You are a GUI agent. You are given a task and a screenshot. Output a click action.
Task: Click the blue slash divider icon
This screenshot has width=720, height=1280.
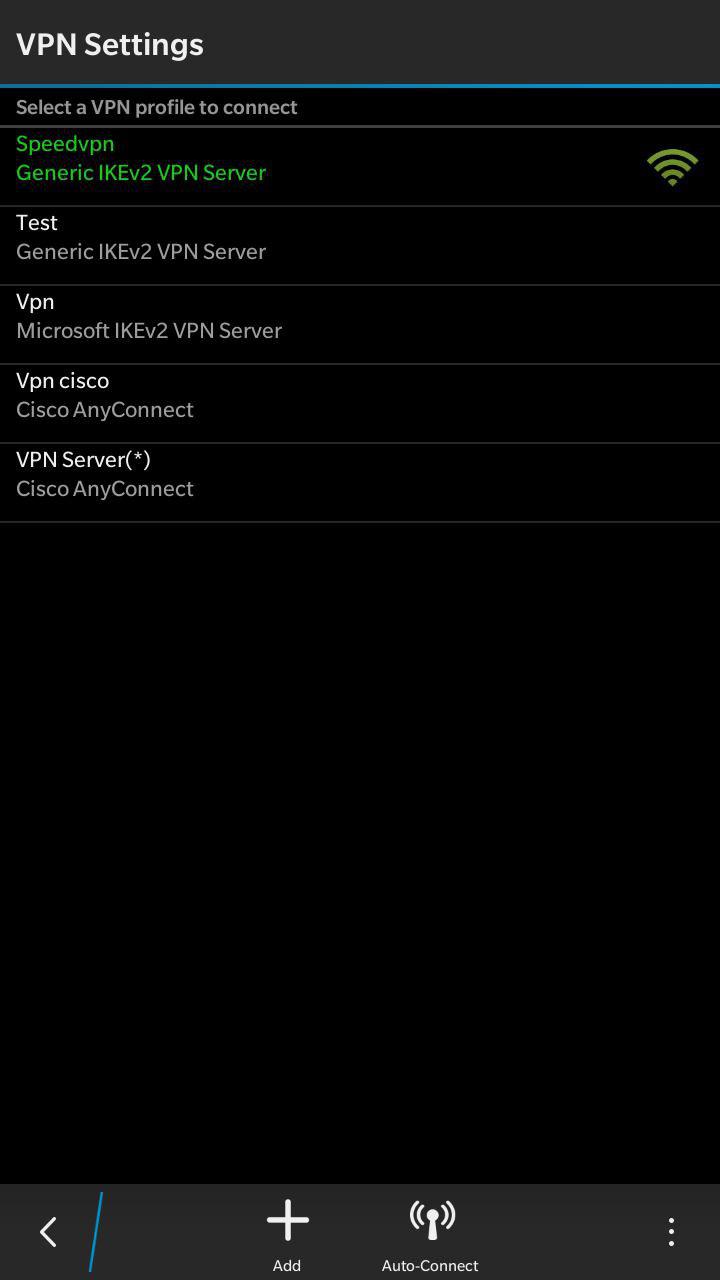96,1231
